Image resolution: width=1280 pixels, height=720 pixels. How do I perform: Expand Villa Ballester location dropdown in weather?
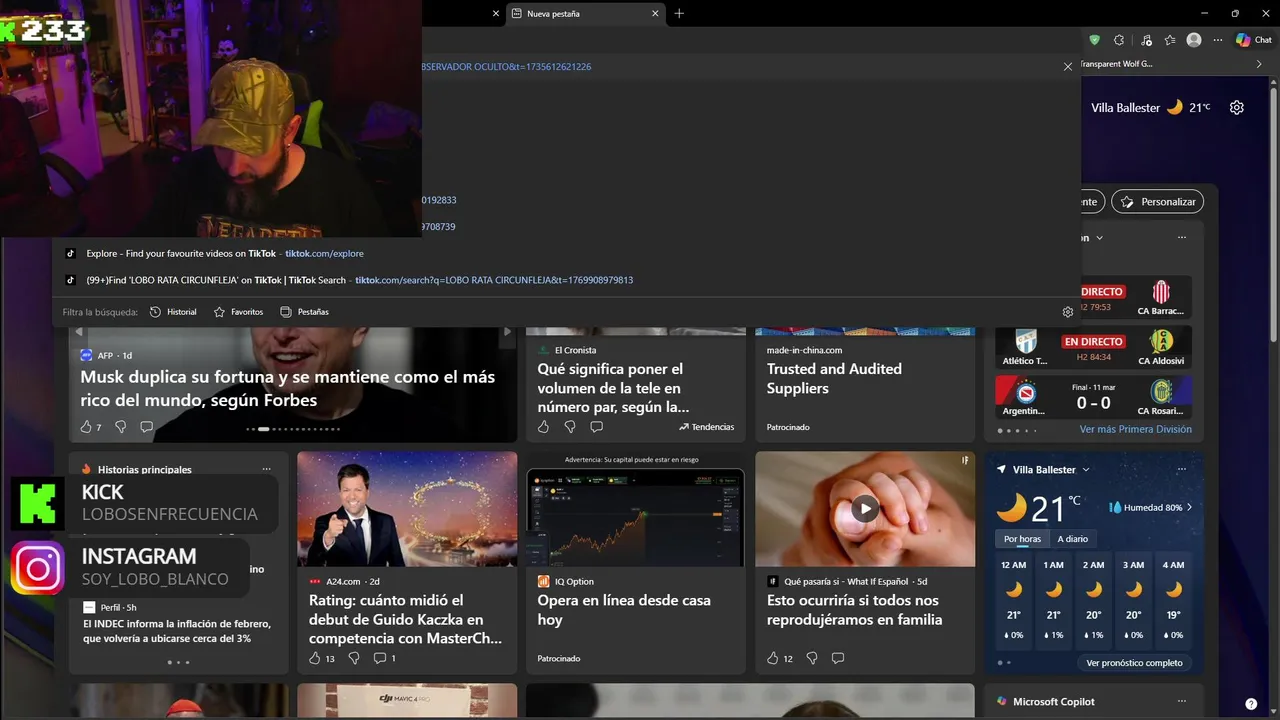pyautogui.click(x=1086, y=469)
